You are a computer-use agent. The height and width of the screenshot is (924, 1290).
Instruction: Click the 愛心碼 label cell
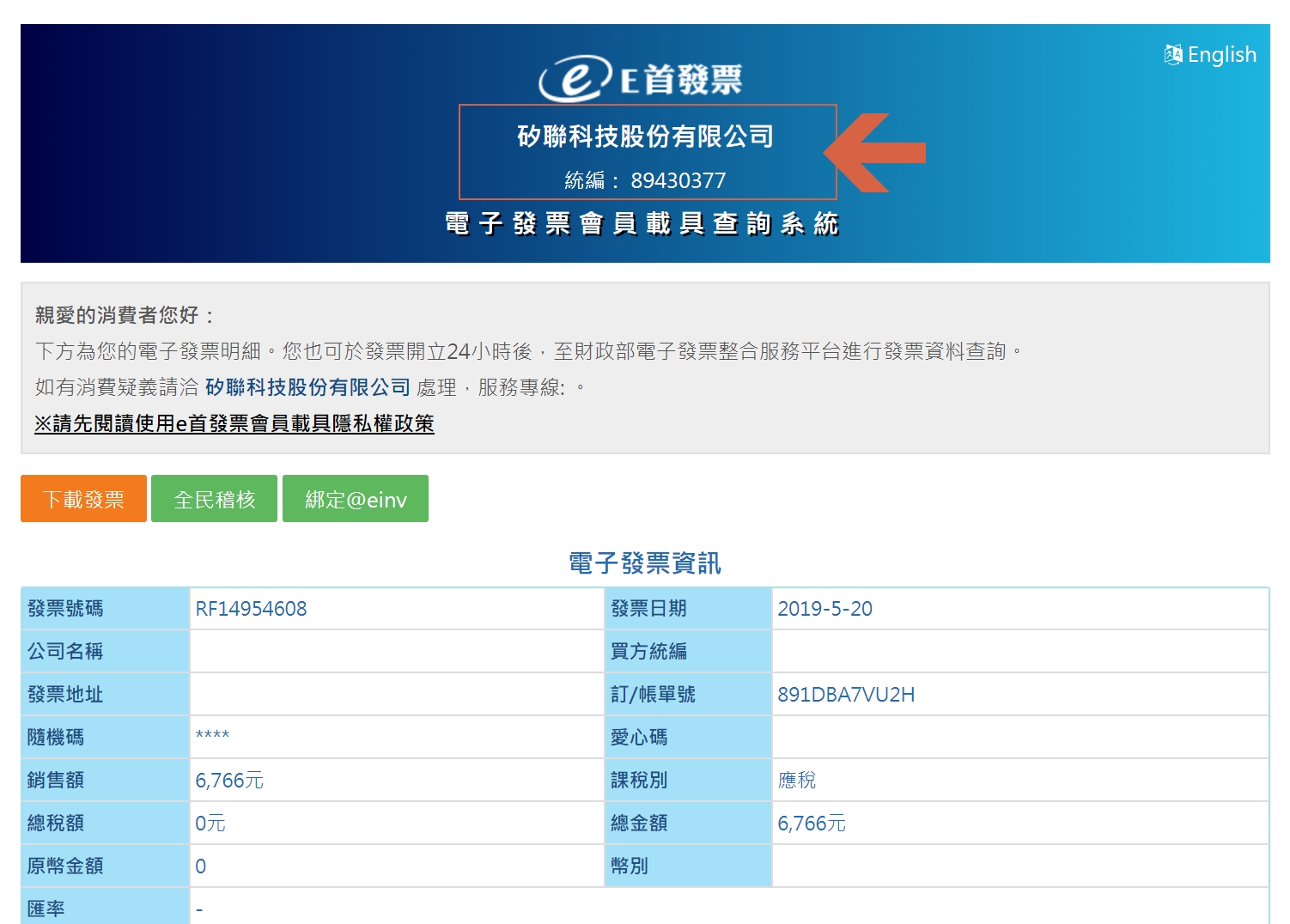[x=688, y=738]
